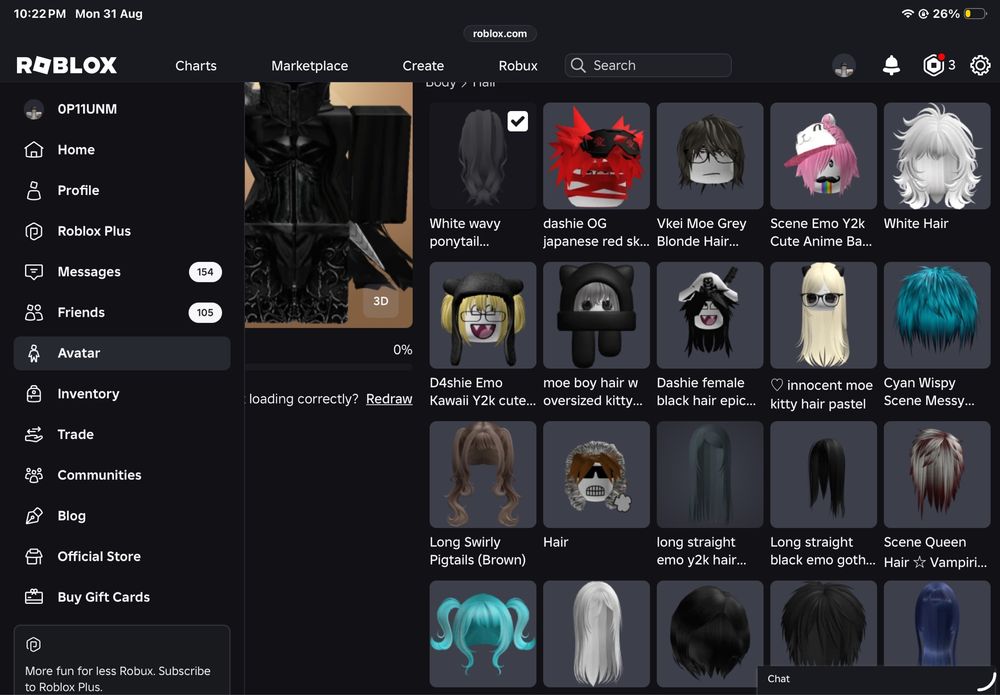
Task: Pick the Scene Queen Hair Vampiri item
Action: coord(937,474)
